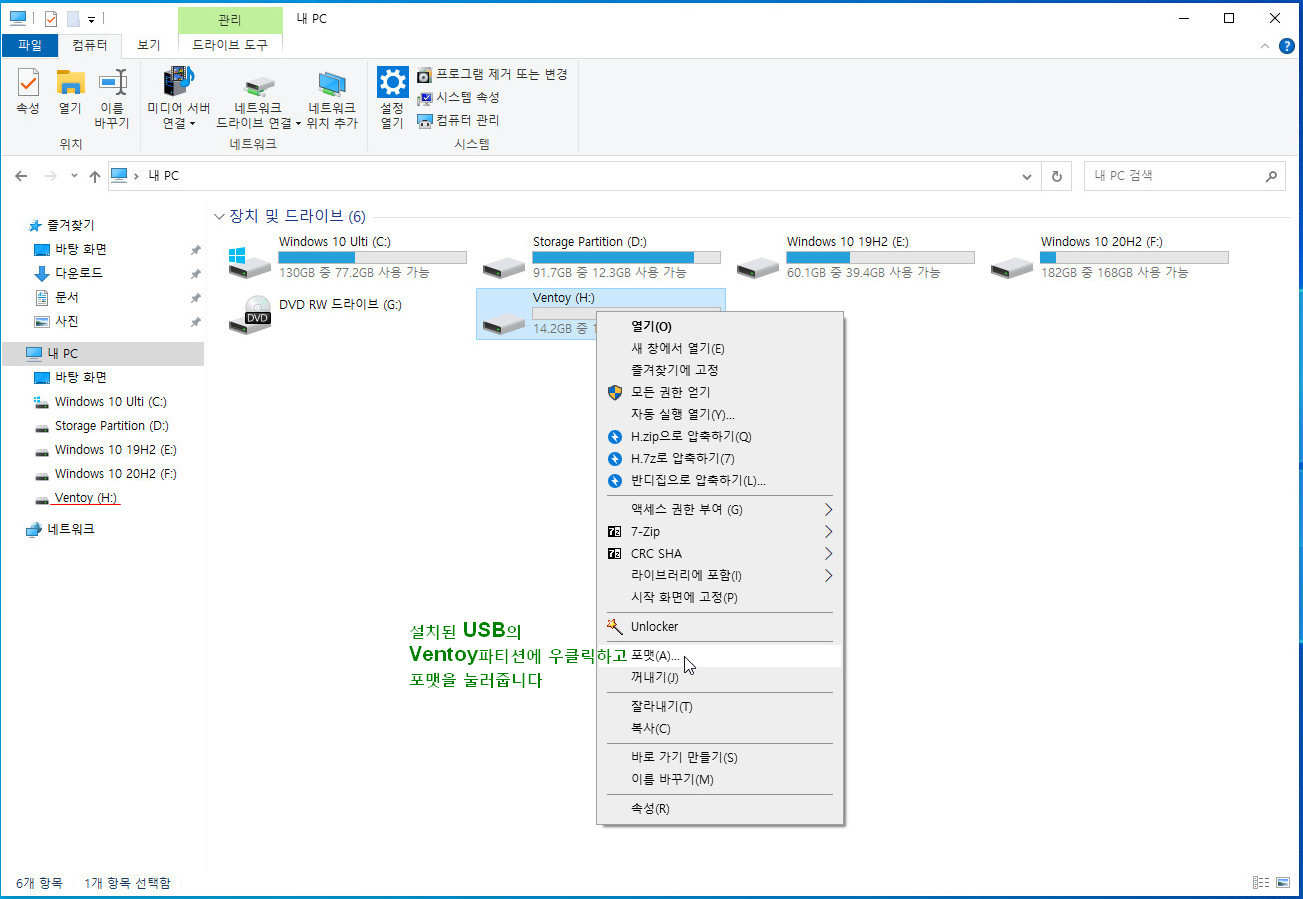The image size is (1303, 899).
Task: Switch to the 드라이브 도구 tab
Action: (230, 45)
